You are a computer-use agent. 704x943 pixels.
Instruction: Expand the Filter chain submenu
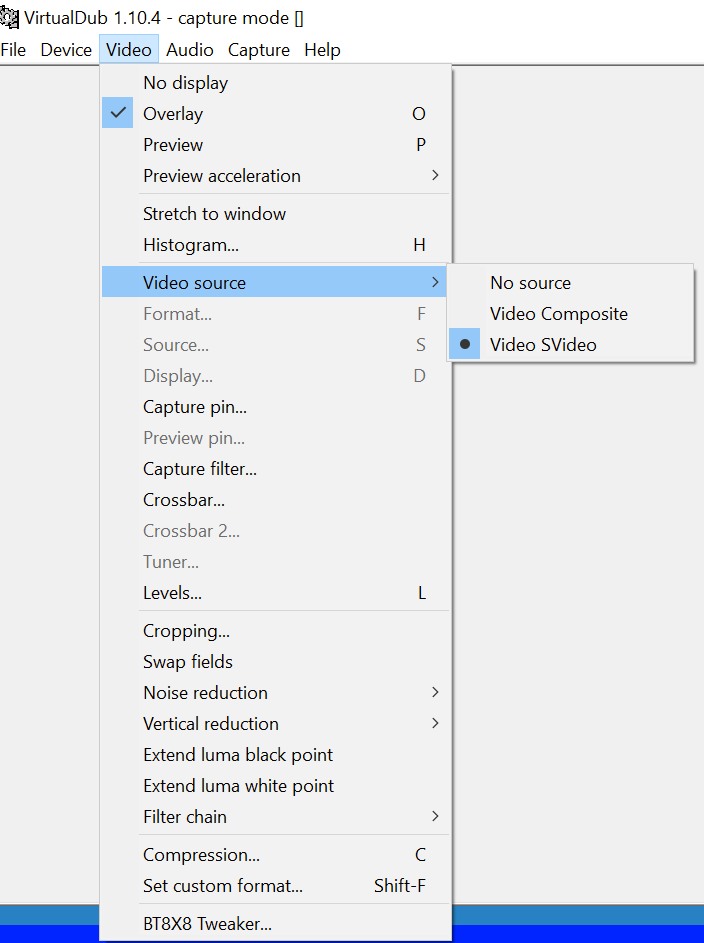tap(185, 817)
